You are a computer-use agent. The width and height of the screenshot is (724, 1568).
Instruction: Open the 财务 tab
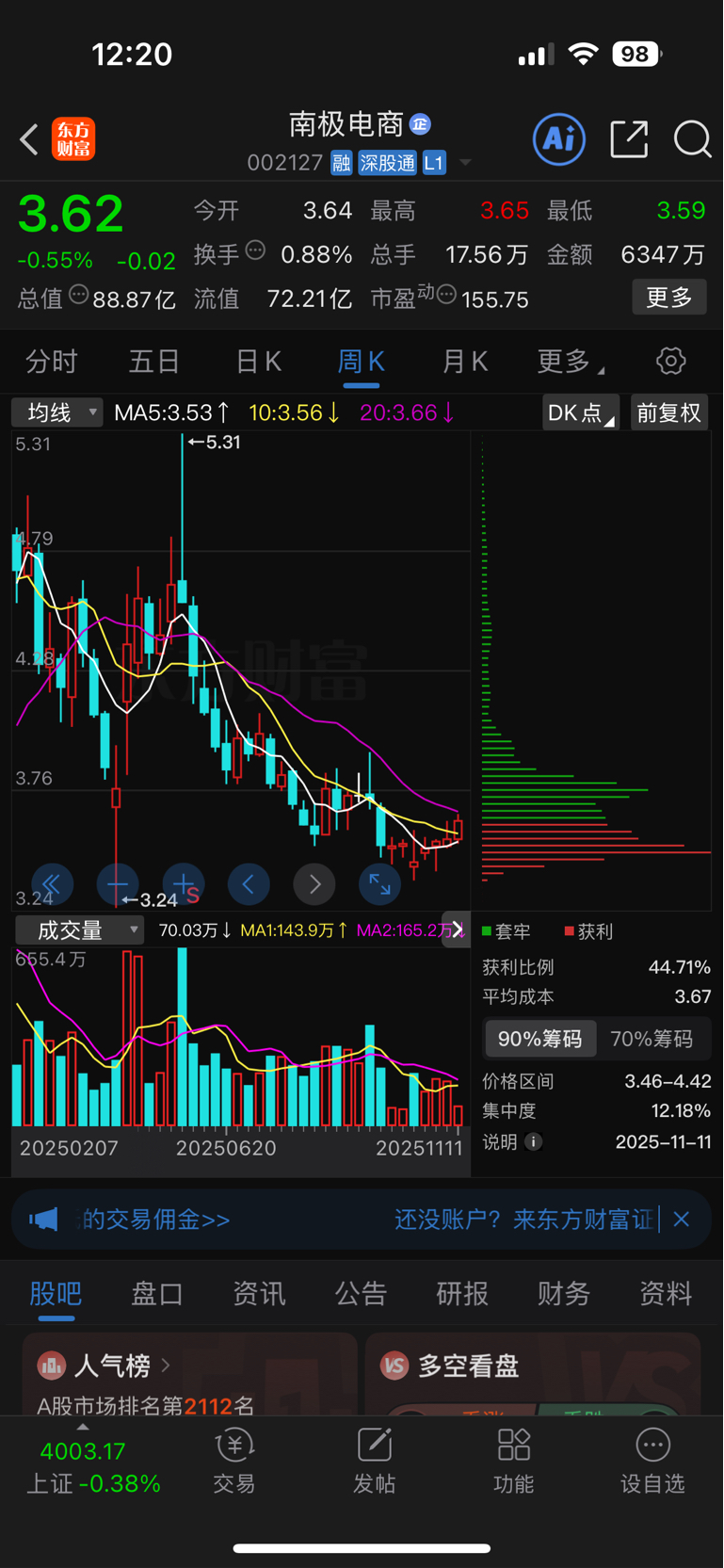pos(564,1294)
